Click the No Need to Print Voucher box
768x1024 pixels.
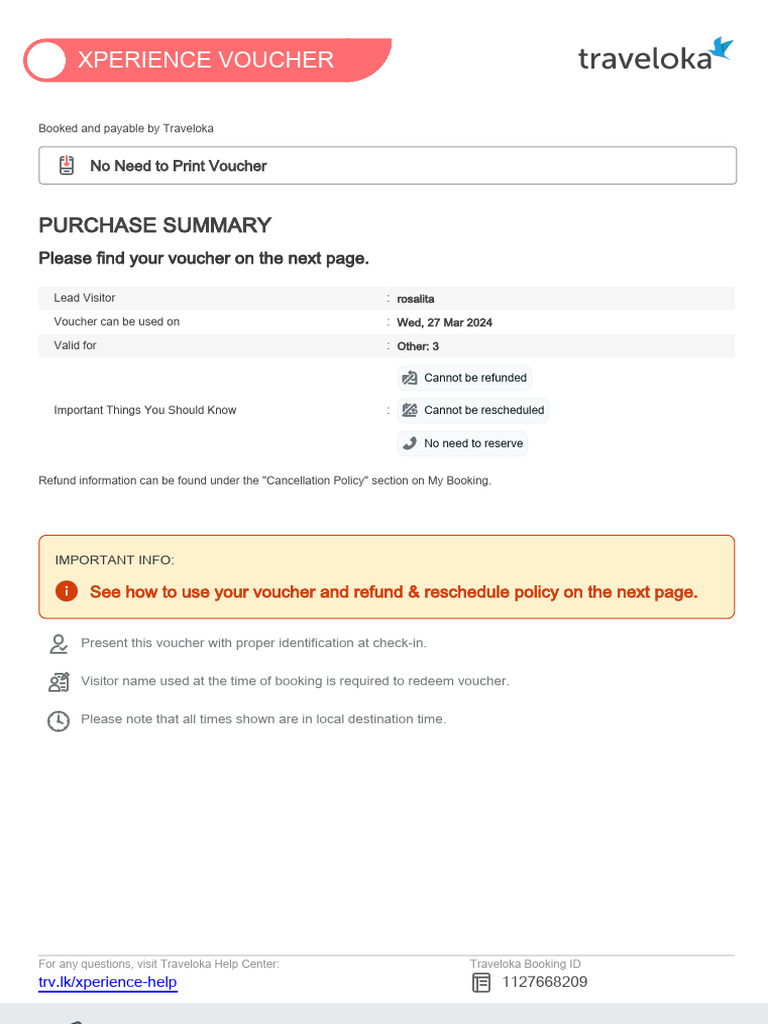tap(388, 165)
